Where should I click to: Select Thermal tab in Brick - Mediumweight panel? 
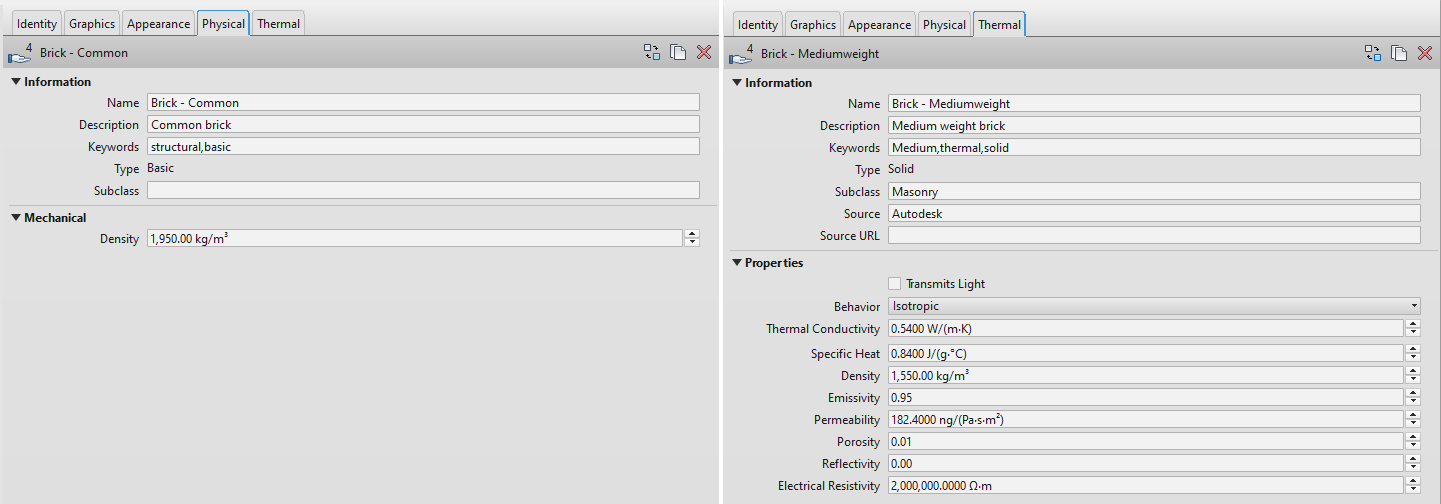pos(999,24)
